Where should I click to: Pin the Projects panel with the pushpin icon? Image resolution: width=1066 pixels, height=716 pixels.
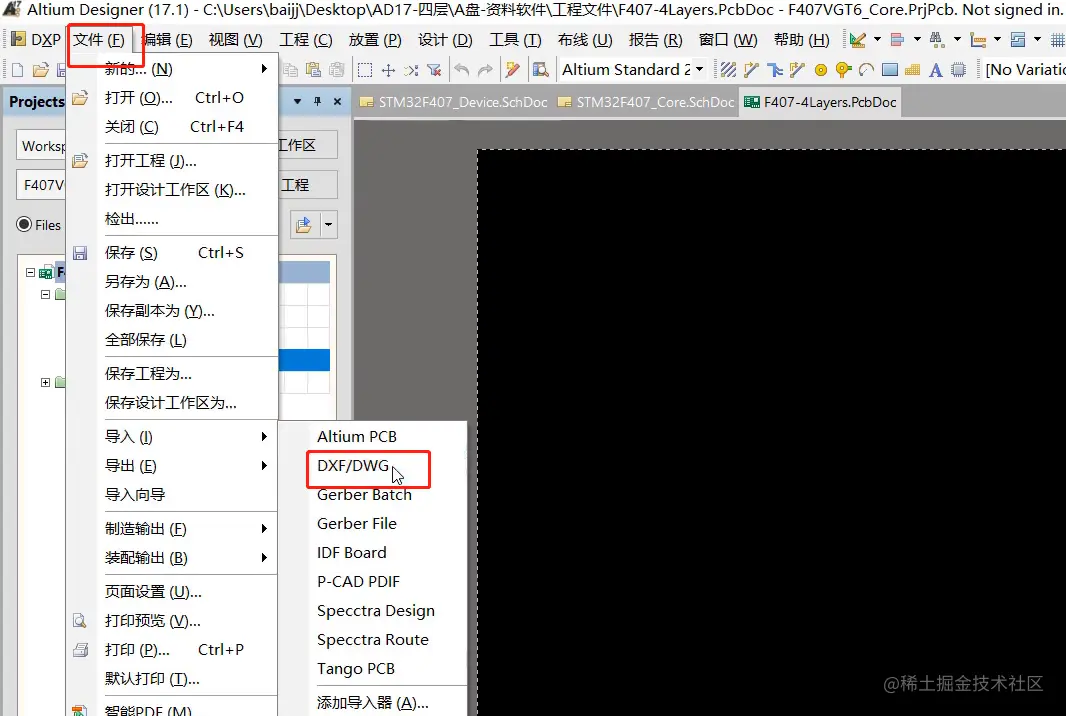(x=317, y=101)
